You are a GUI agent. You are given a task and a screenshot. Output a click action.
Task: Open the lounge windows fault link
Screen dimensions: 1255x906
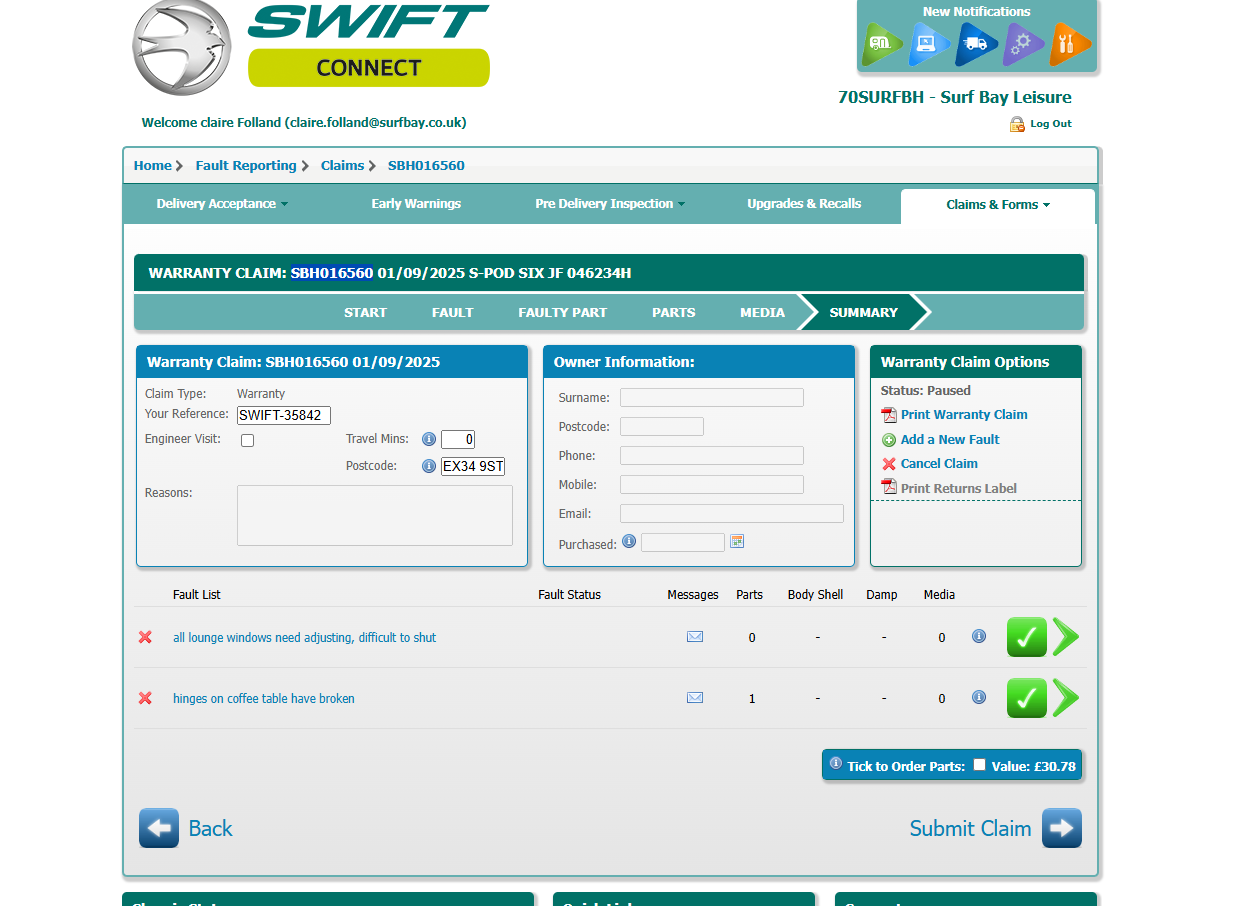pyautogui.click(x=305, y=638)
